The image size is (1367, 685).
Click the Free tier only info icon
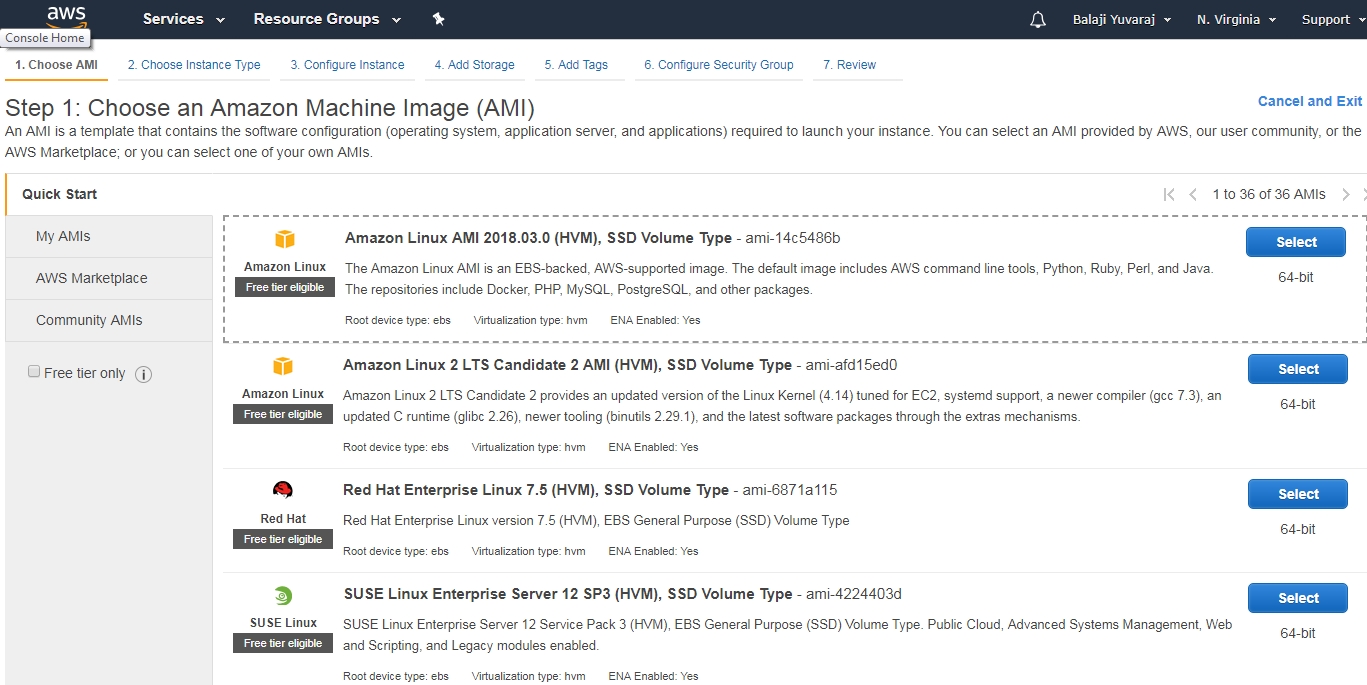pos(143,374)
